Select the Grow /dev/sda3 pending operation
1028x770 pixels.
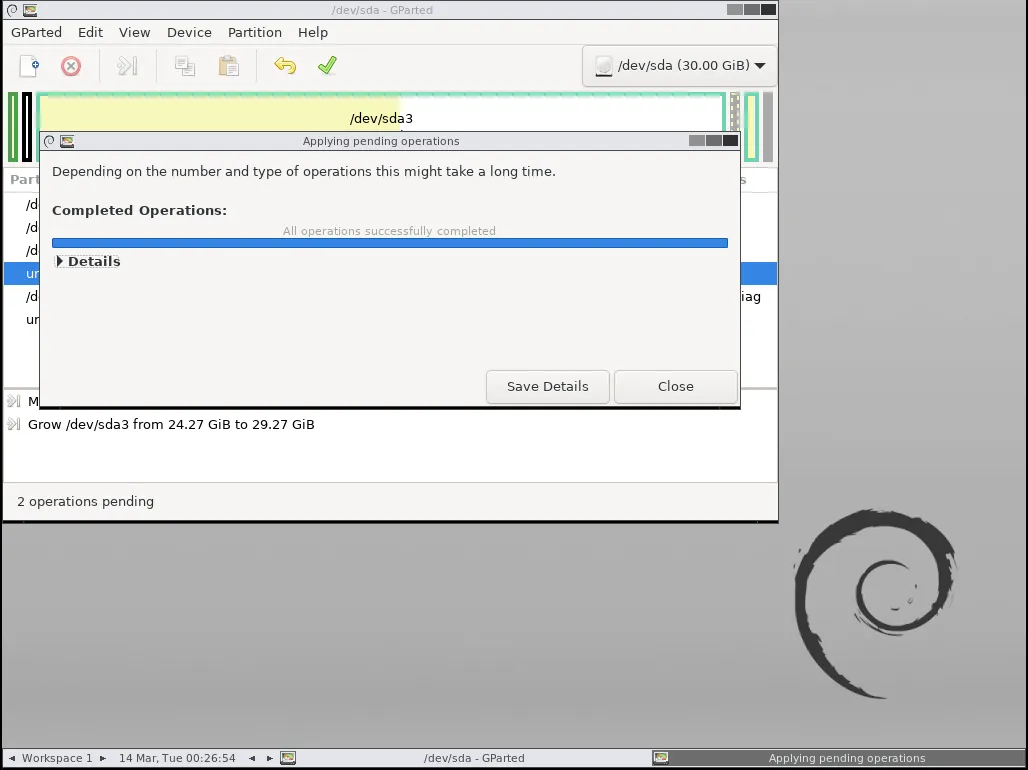tap(171, 424)
